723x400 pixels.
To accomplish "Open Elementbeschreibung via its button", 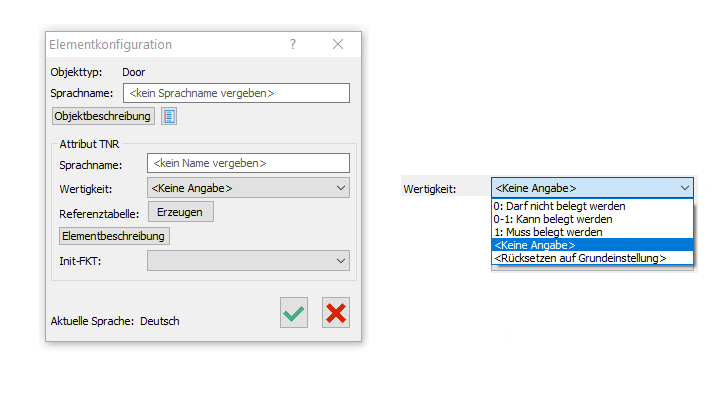I will [x=115, y=236].
